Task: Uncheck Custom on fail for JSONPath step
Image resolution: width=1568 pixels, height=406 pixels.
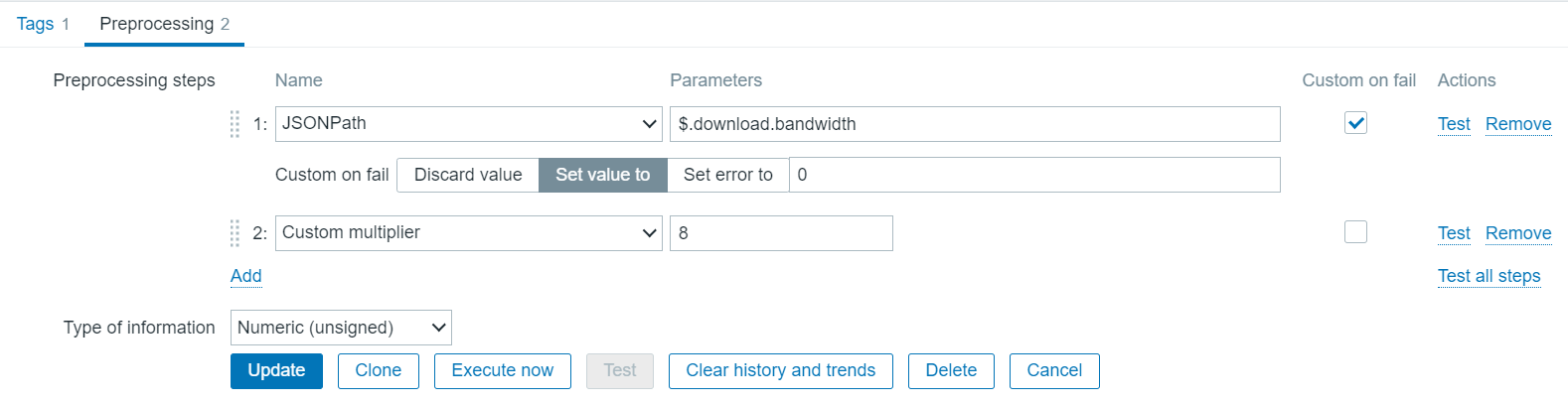Action: pos(1355,123)
